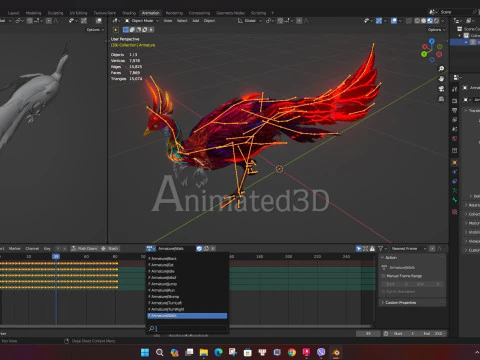
Task: Open the View menu in 3D viewport header
Action: pos(168,21)
